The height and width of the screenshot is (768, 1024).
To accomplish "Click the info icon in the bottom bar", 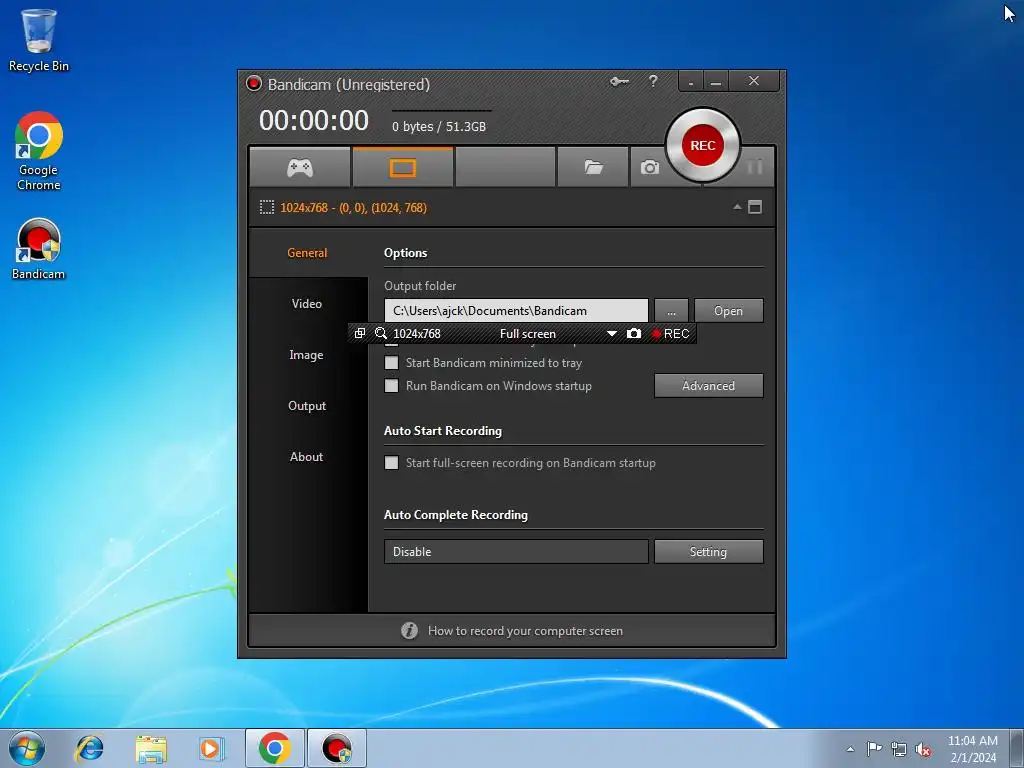I will click(409, 630).
